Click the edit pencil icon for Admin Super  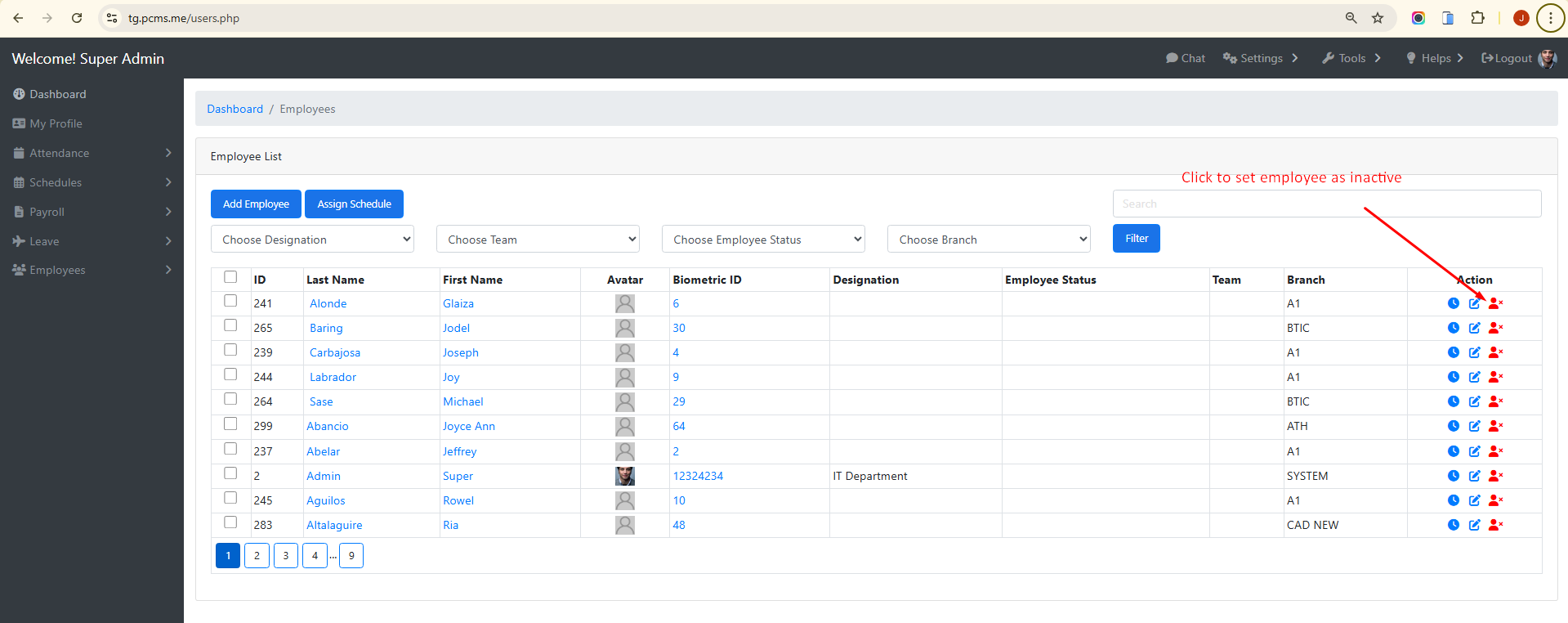[x=1474, y=476]
